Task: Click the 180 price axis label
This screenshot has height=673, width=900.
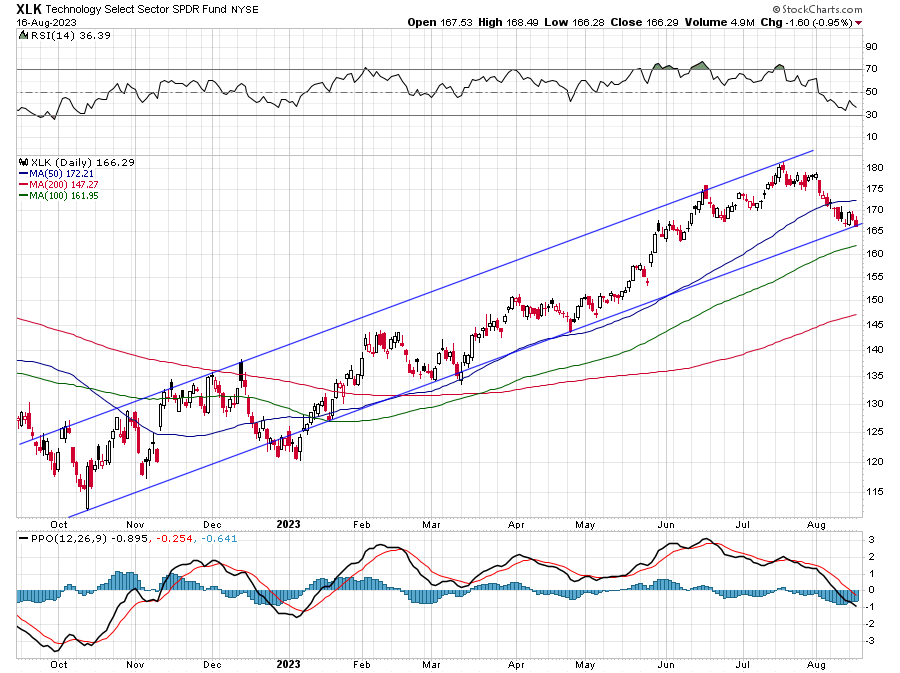Action: click(875, 168)
